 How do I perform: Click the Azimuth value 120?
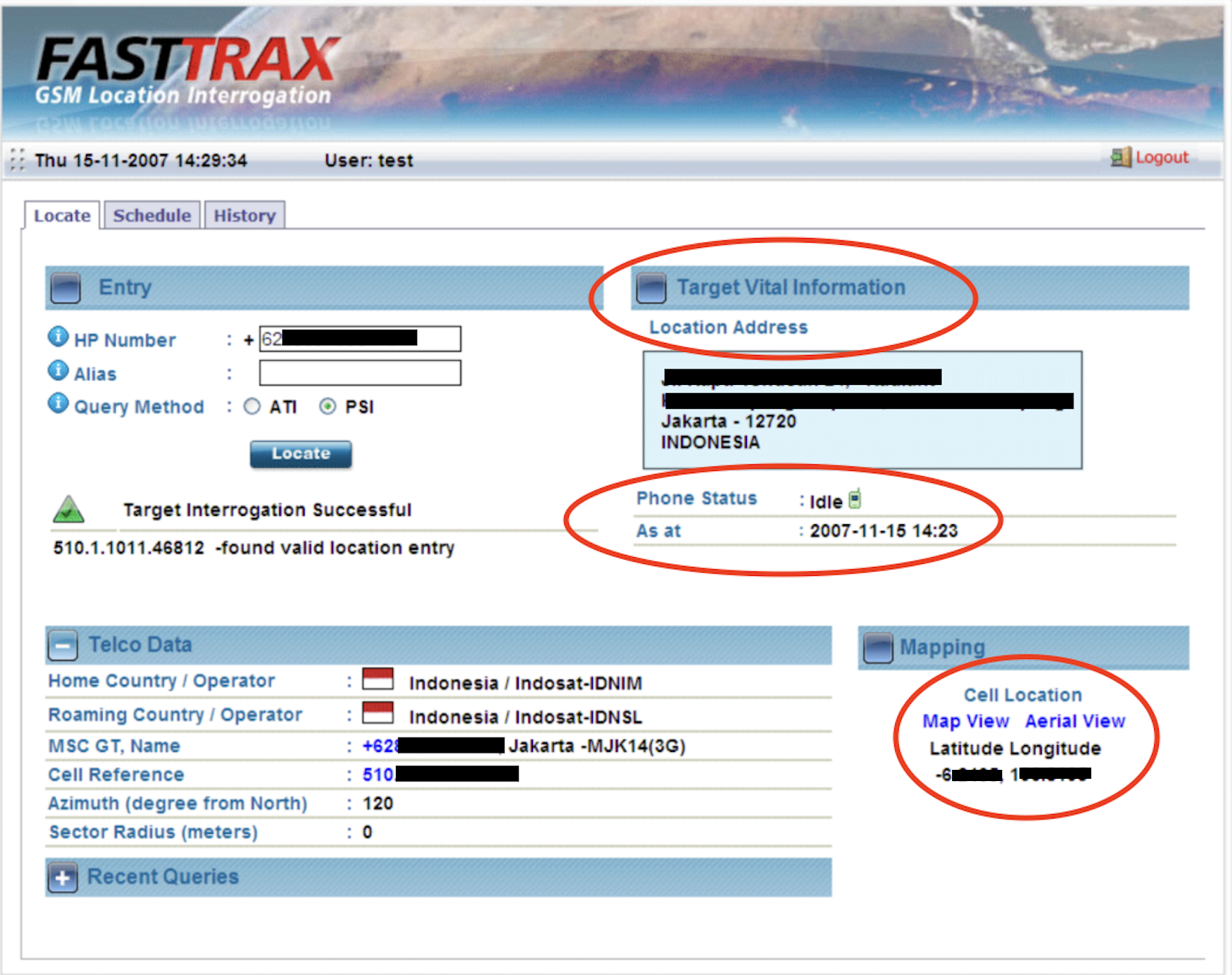(378, 804)
